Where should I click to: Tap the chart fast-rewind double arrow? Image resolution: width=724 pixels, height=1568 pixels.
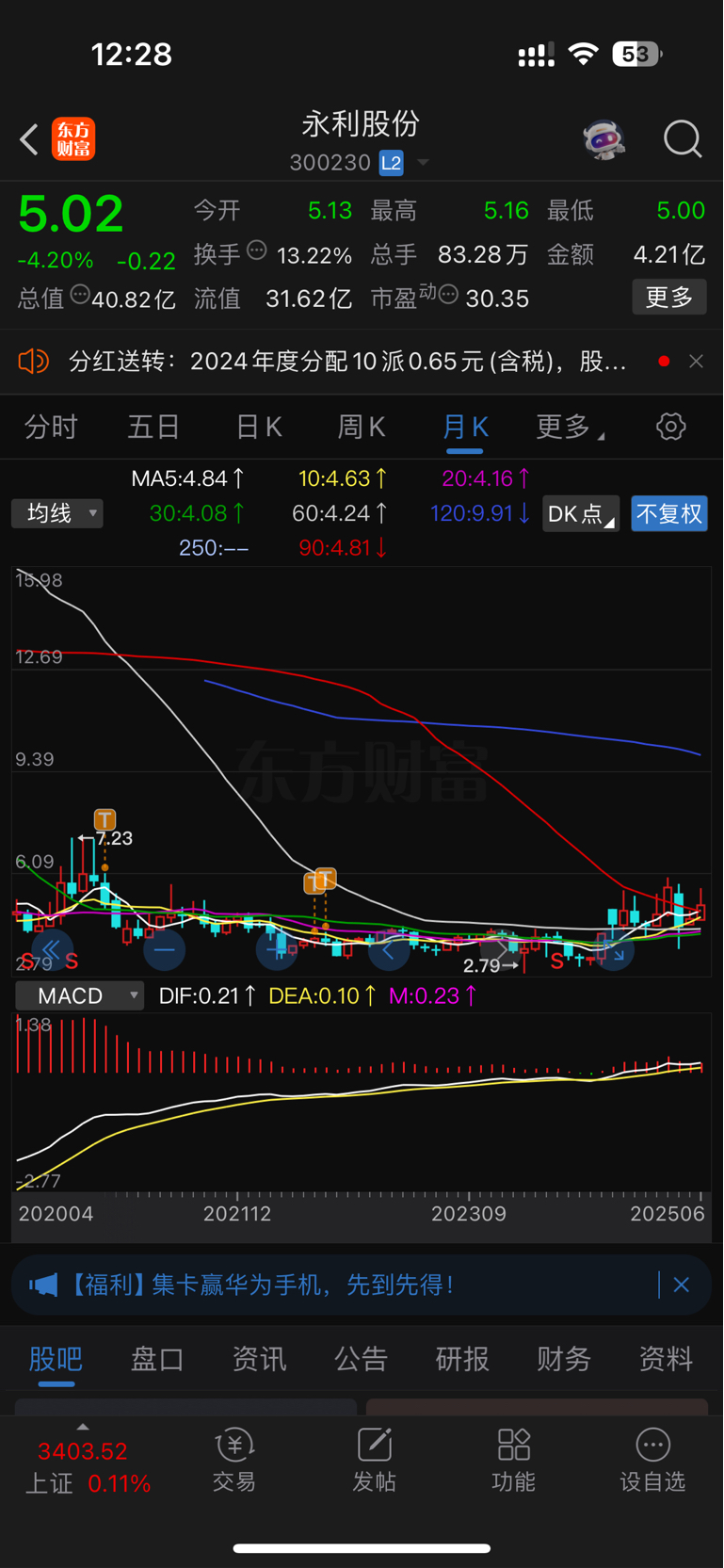[52, 950]
